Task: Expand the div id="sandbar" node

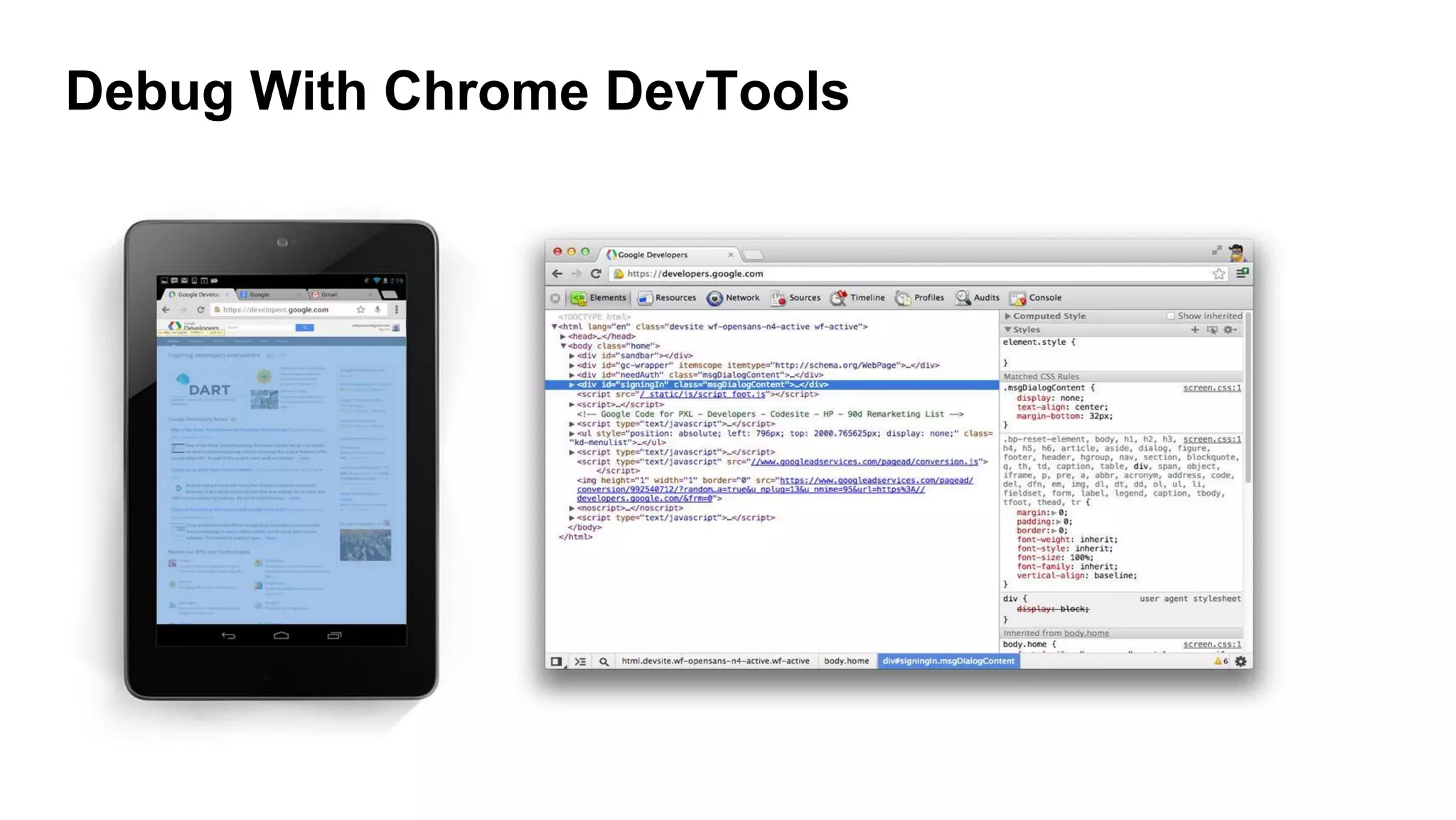Action: click(x=572, y=356)
